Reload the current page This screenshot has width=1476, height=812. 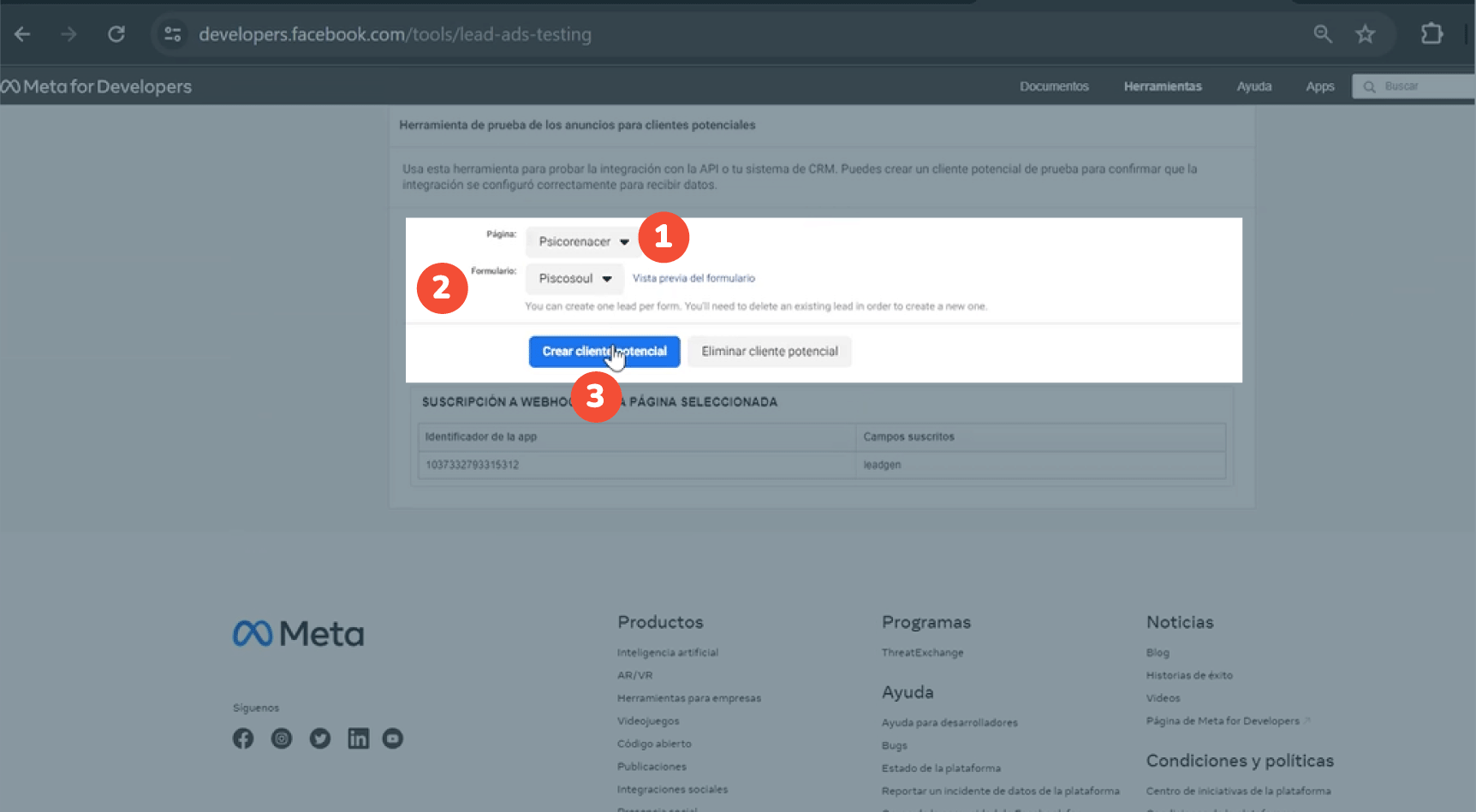(x=116, y=34)
